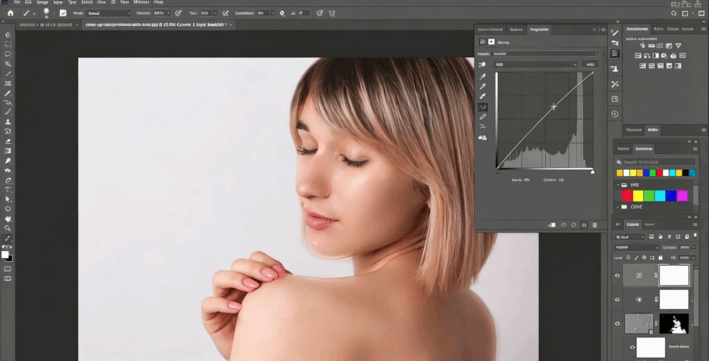Screen dimensions: 709x361
Task: Open the layer opacity dropdown arrow
Action: (x=694, y=247)
